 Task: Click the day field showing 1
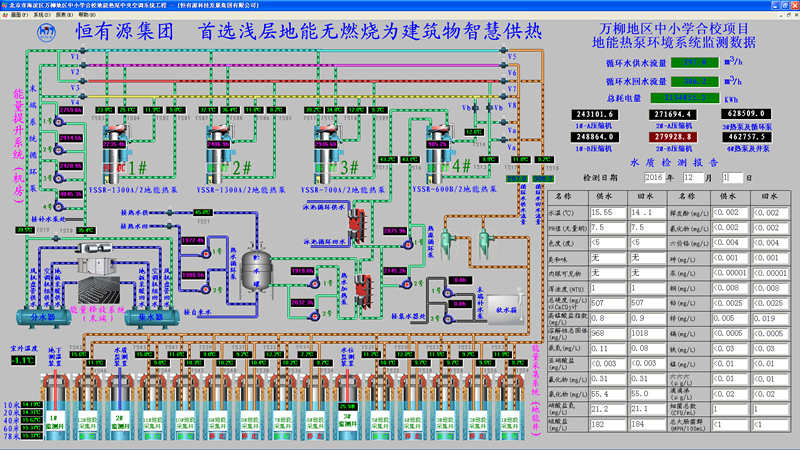pos(731,178)
